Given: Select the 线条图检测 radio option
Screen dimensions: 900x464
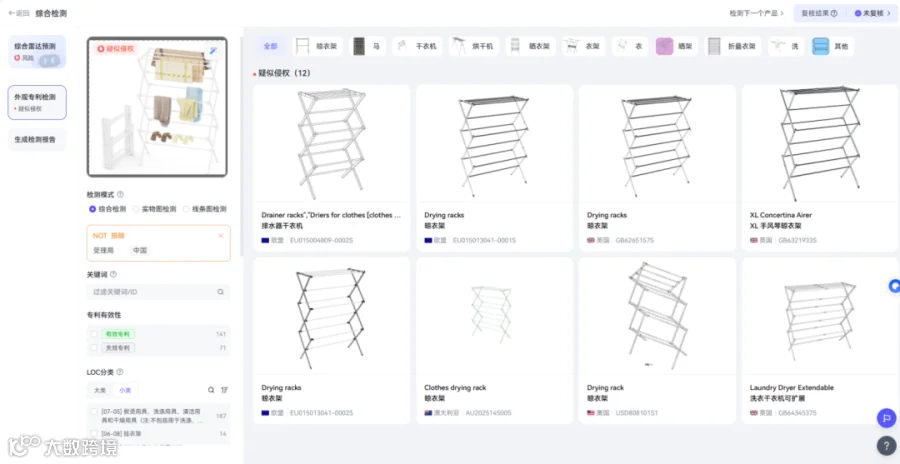Looking at the screenshot, I should 204,209.
